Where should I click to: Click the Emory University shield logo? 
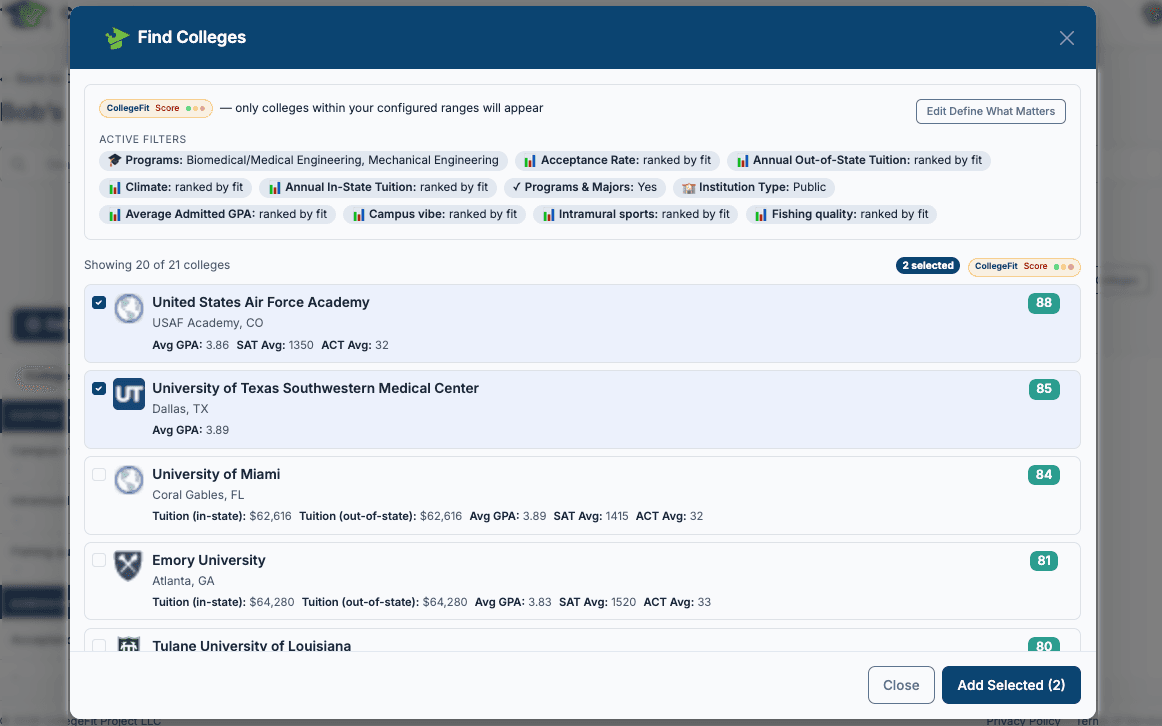(x=129, y=566)
